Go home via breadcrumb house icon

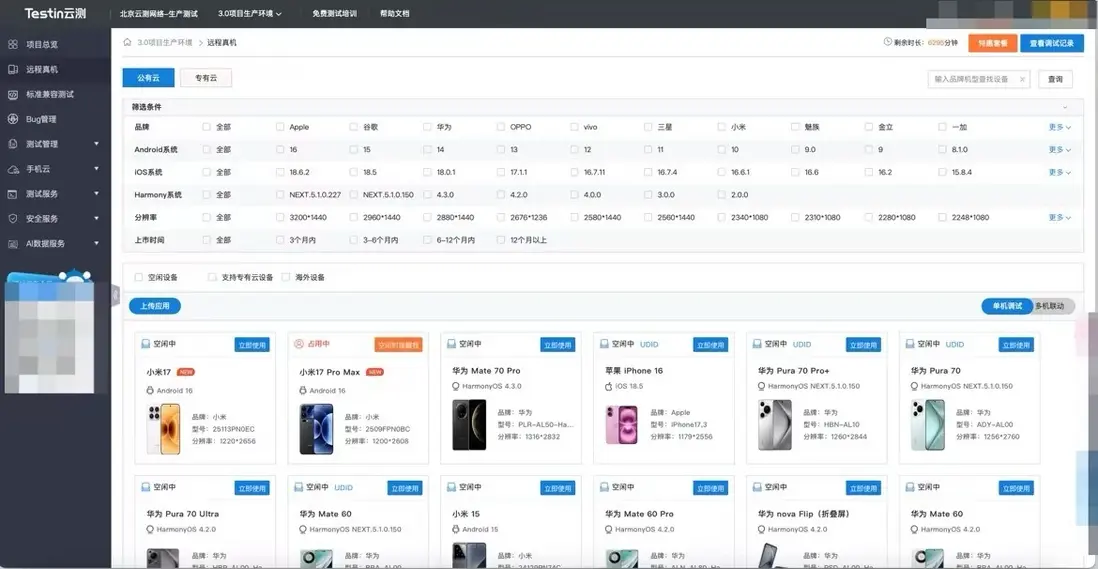[x=127, y=42]
